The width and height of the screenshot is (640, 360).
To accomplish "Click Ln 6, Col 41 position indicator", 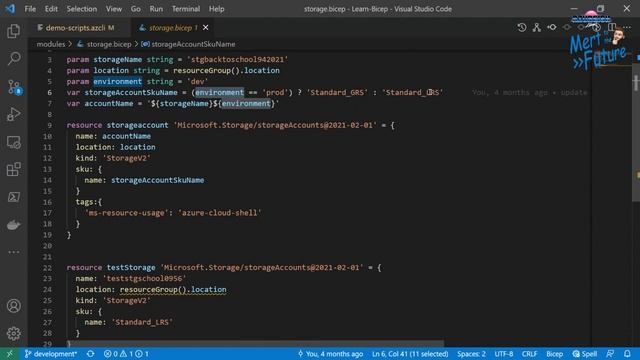I will (x=410, y=354).
